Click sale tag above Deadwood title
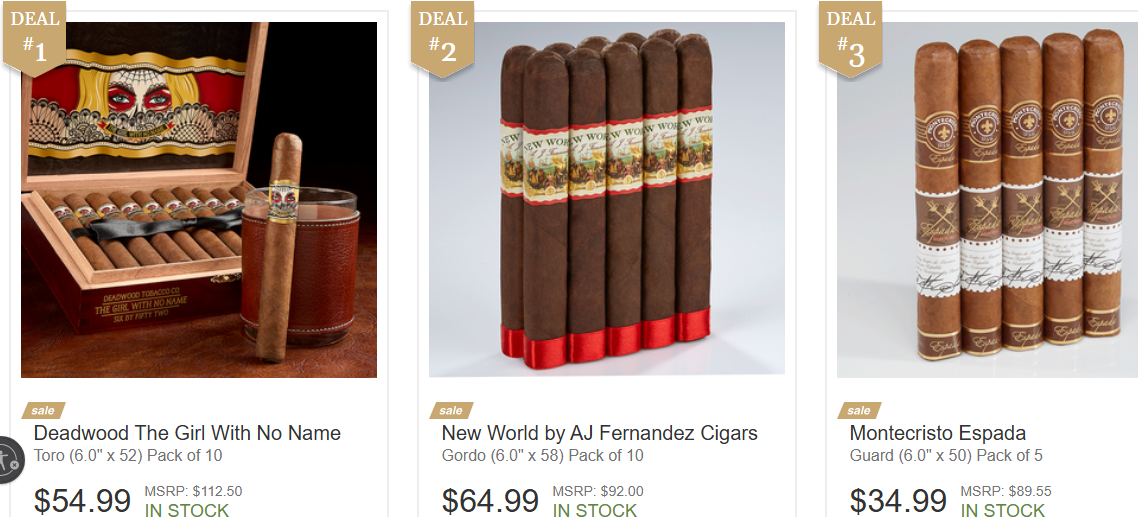 (44, 410)
